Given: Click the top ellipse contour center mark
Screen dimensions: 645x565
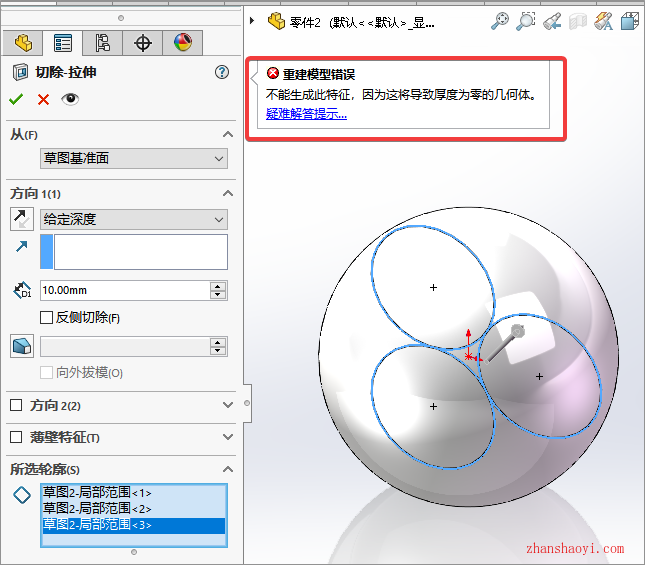Looking at the screenshot, I should (433, 287).
